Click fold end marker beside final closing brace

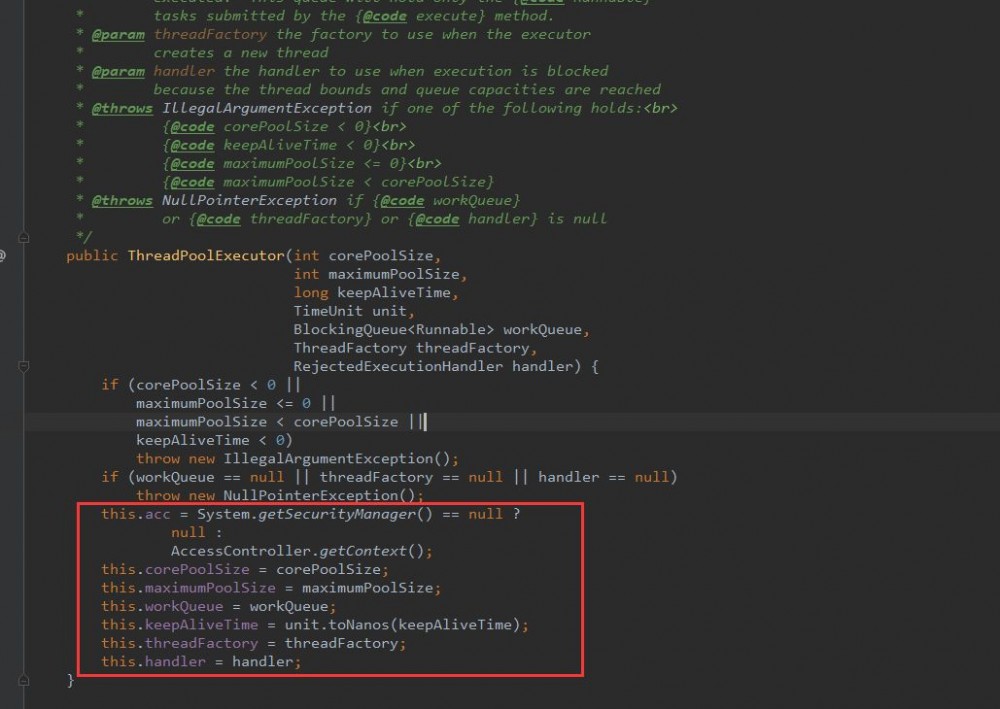(x=24, y=680)
